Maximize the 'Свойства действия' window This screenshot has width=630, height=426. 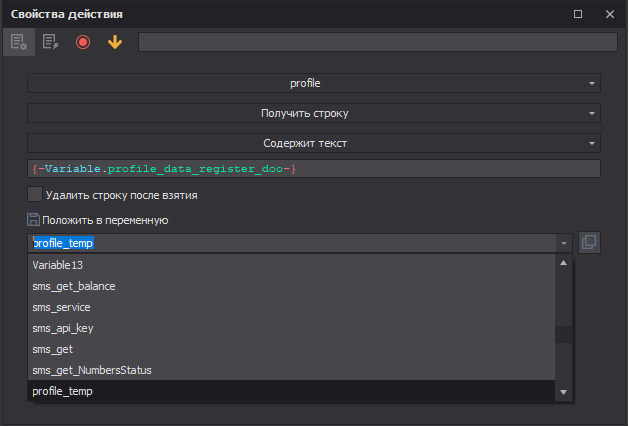578,14
